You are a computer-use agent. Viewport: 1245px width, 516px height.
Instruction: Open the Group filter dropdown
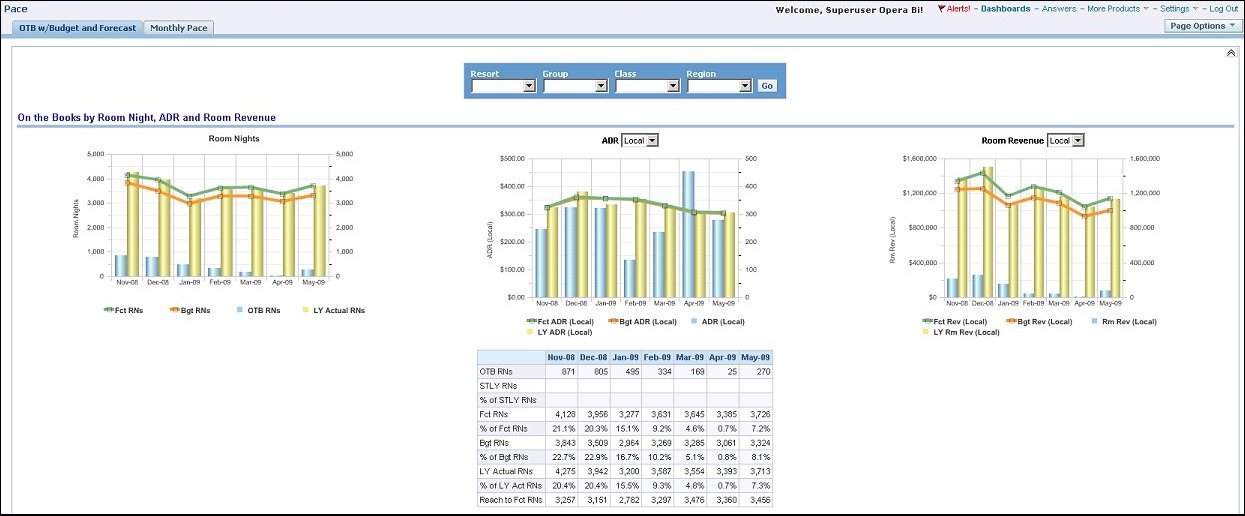coord(576,86)
